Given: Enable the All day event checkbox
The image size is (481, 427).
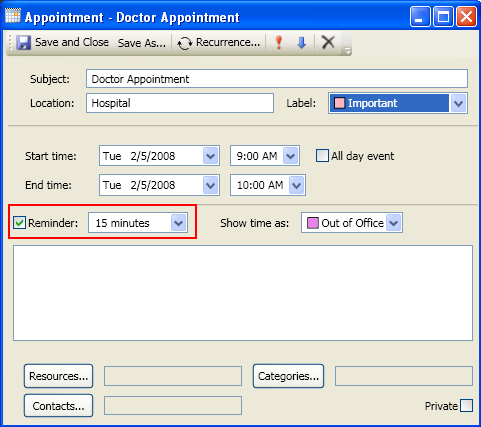Looking at the screenshot, I should pyautogui.click(x=322, y=156).
